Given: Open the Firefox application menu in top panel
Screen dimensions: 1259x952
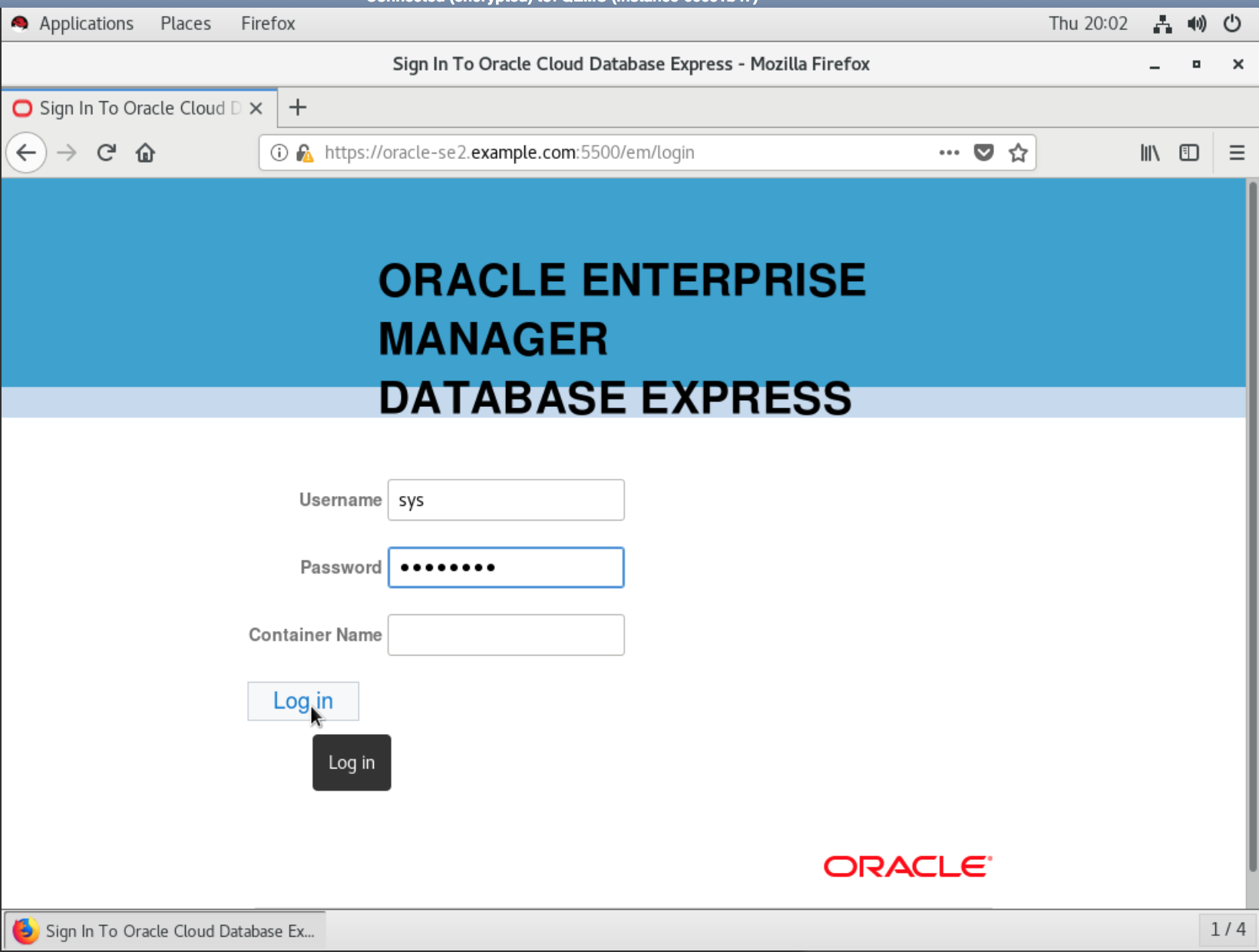Looking at the screenshot, I should click(x=268, y=24).
